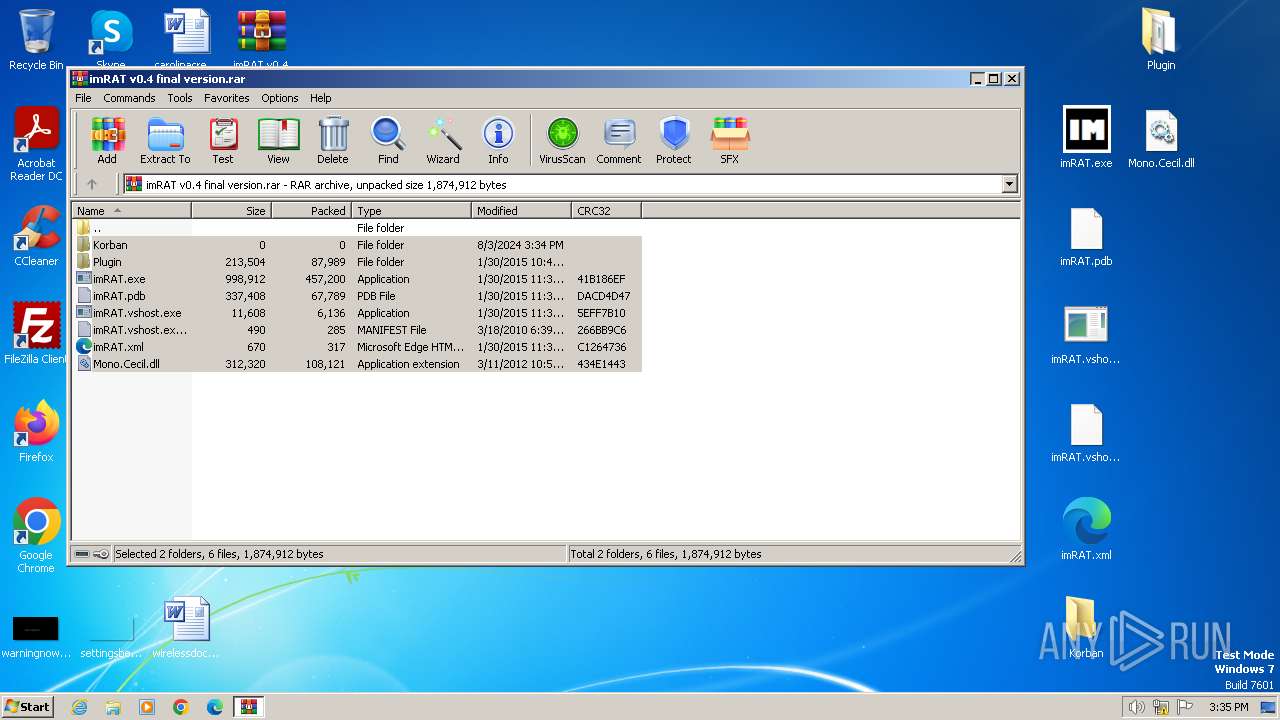
Task: Click the SFX toolbar icon
Action: tap(730, 140)
